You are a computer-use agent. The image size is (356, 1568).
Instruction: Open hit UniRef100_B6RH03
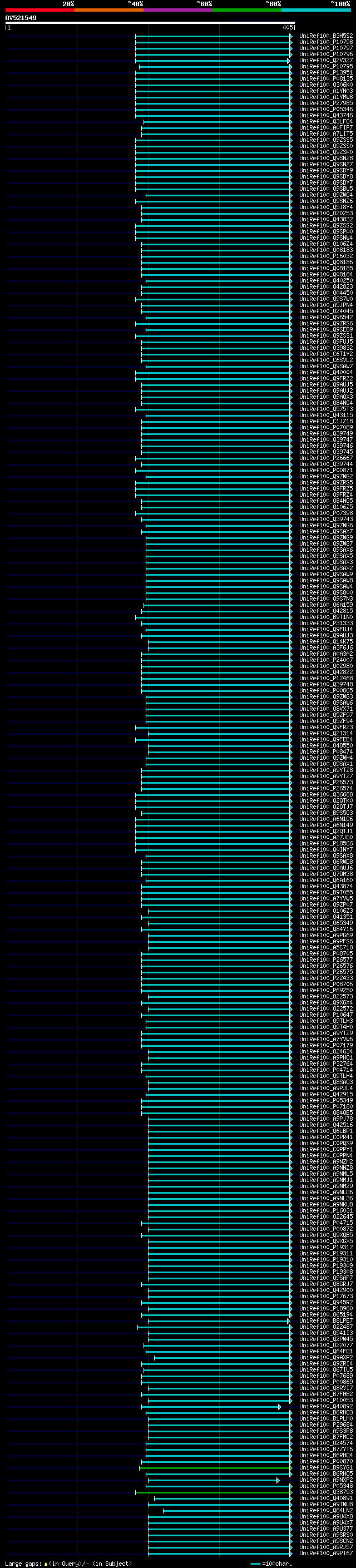(326, 1412)
